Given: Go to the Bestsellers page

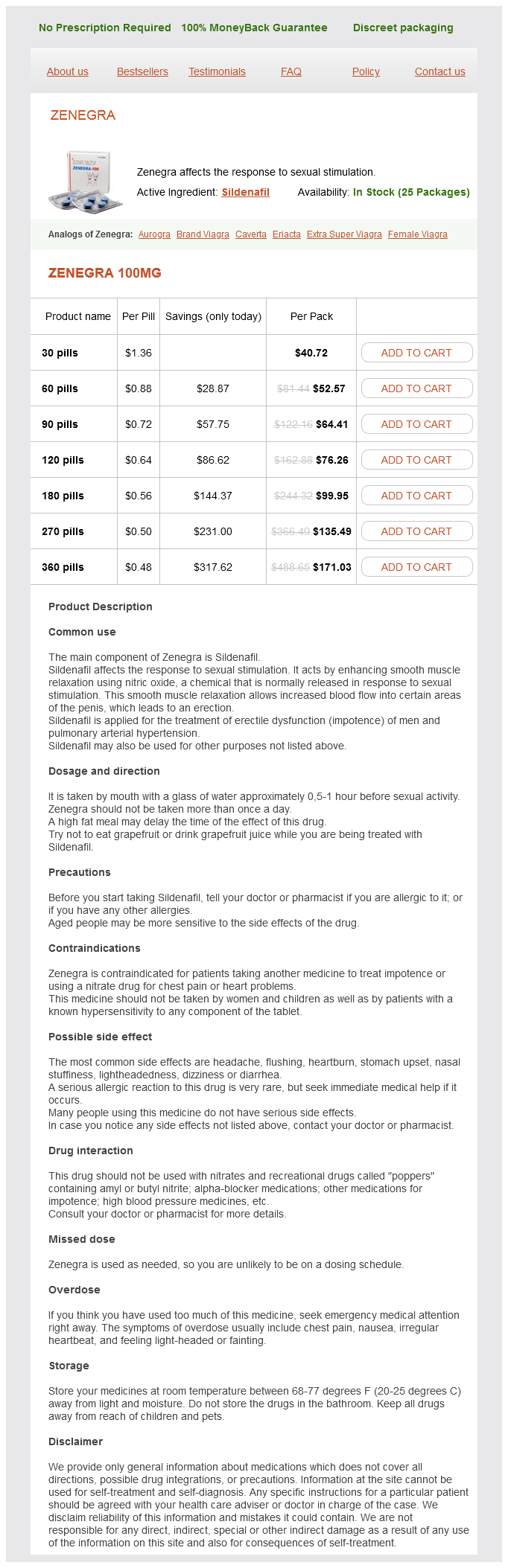Looking at the screenshot, I should (x=142, y=71).
